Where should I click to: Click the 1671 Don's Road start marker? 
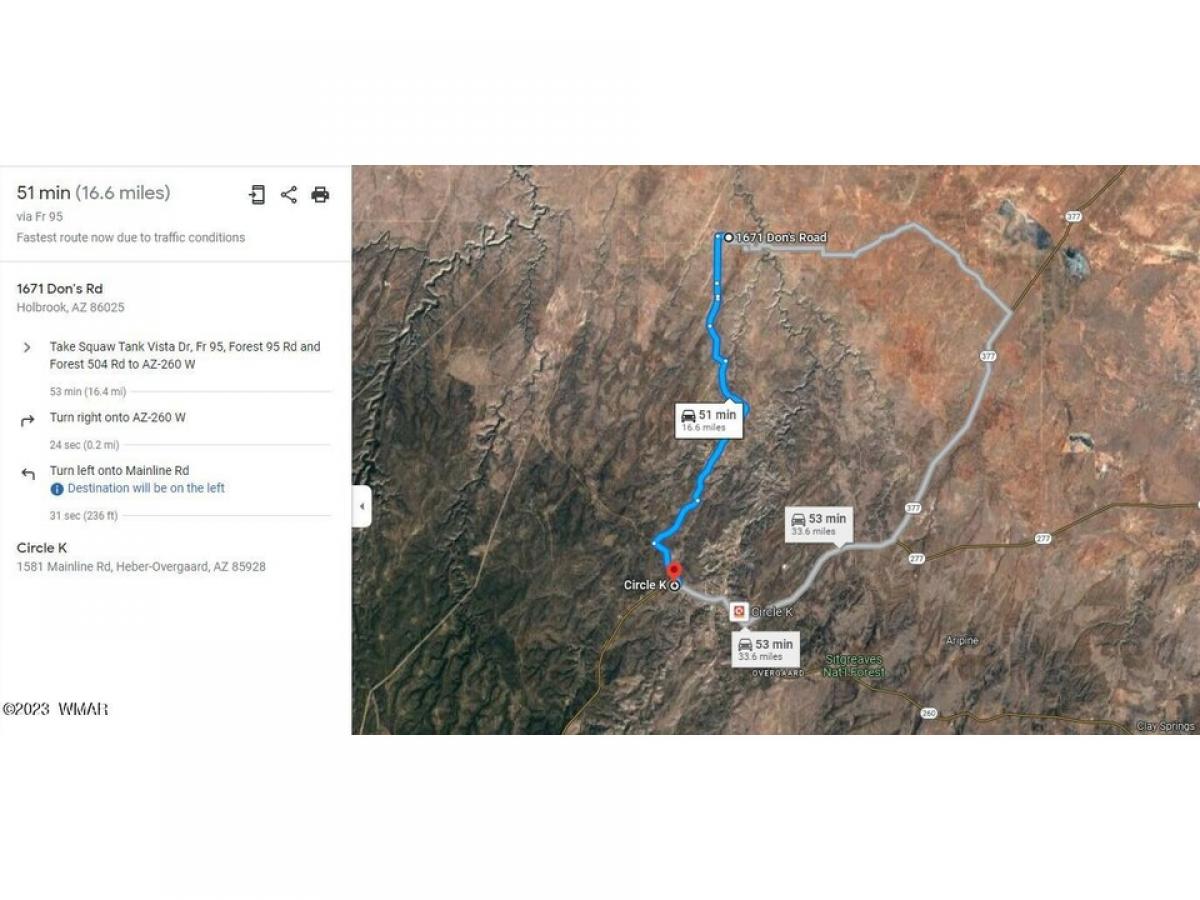tap(728, 237)
